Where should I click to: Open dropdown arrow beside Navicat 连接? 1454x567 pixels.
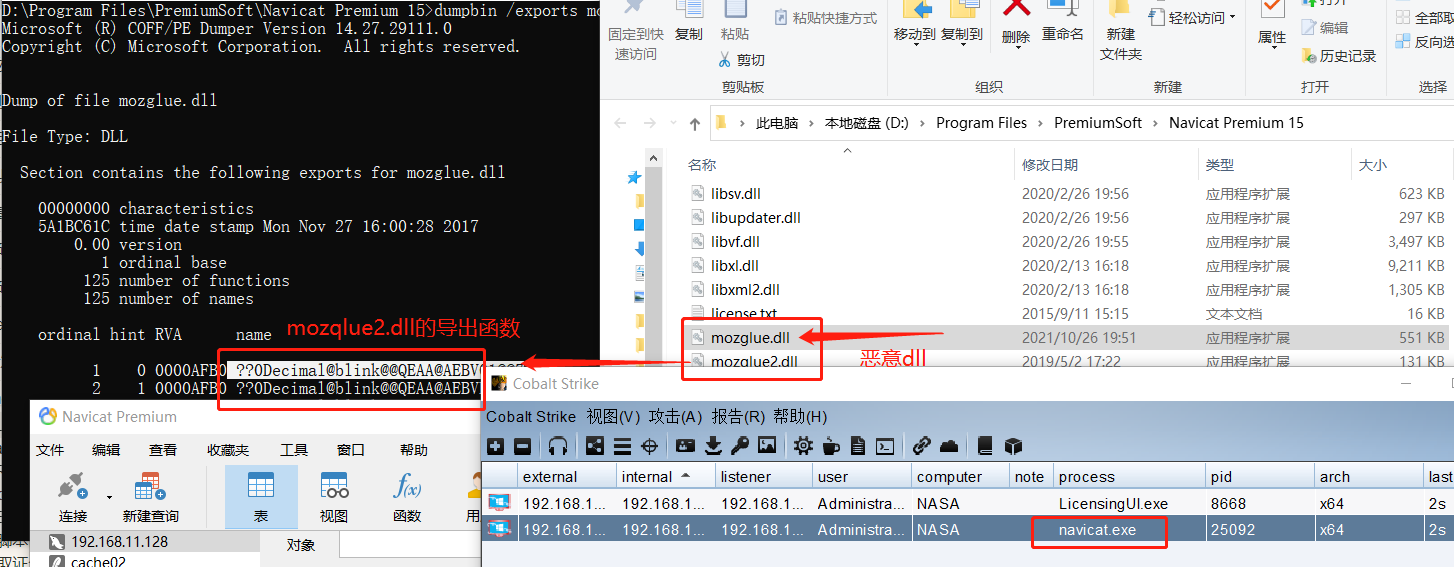pyautogui.click(x=108, y=497)
